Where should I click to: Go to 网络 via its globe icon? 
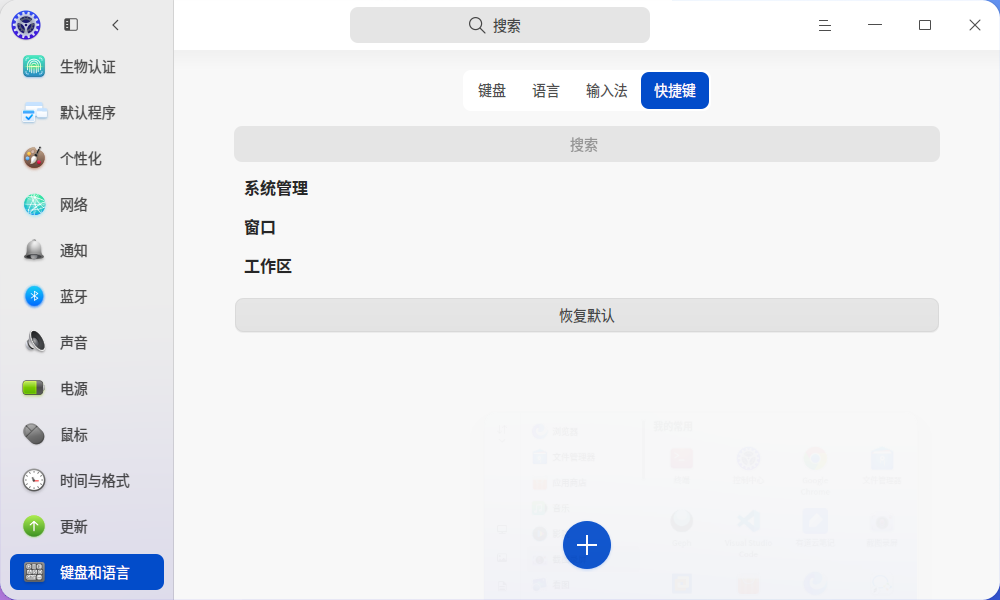click(34, 205)
